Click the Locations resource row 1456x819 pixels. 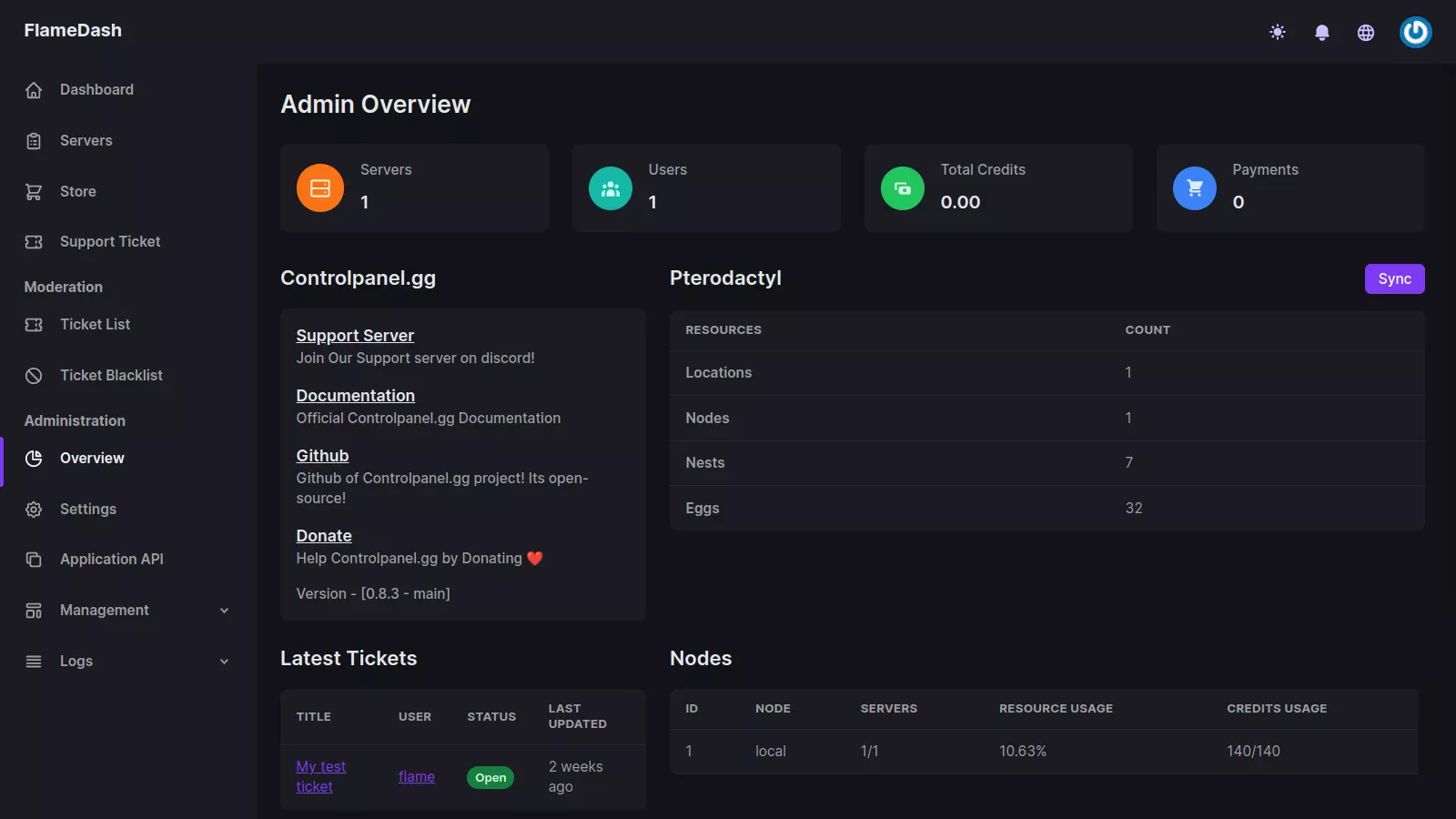pyautogui.click(x=1047, y=373)
